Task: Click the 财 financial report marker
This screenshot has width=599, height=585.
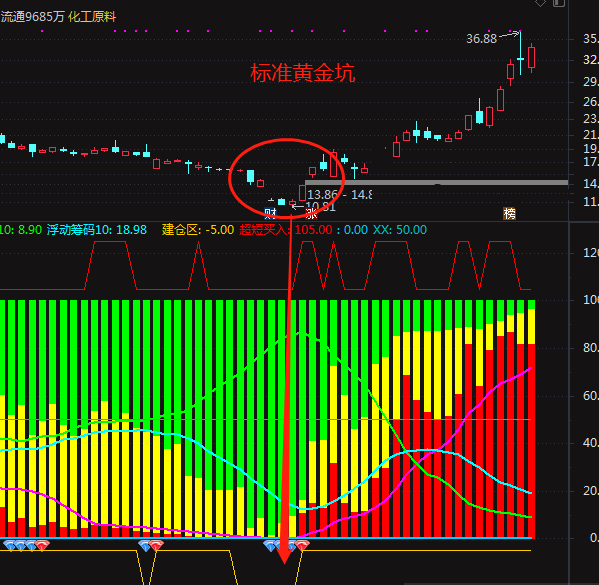Action: pyautogui.click(x=270, y=214)
